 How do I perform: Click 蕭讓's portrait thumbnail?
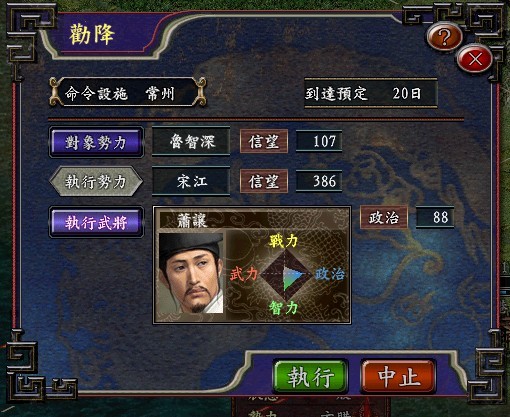[191, 273]
